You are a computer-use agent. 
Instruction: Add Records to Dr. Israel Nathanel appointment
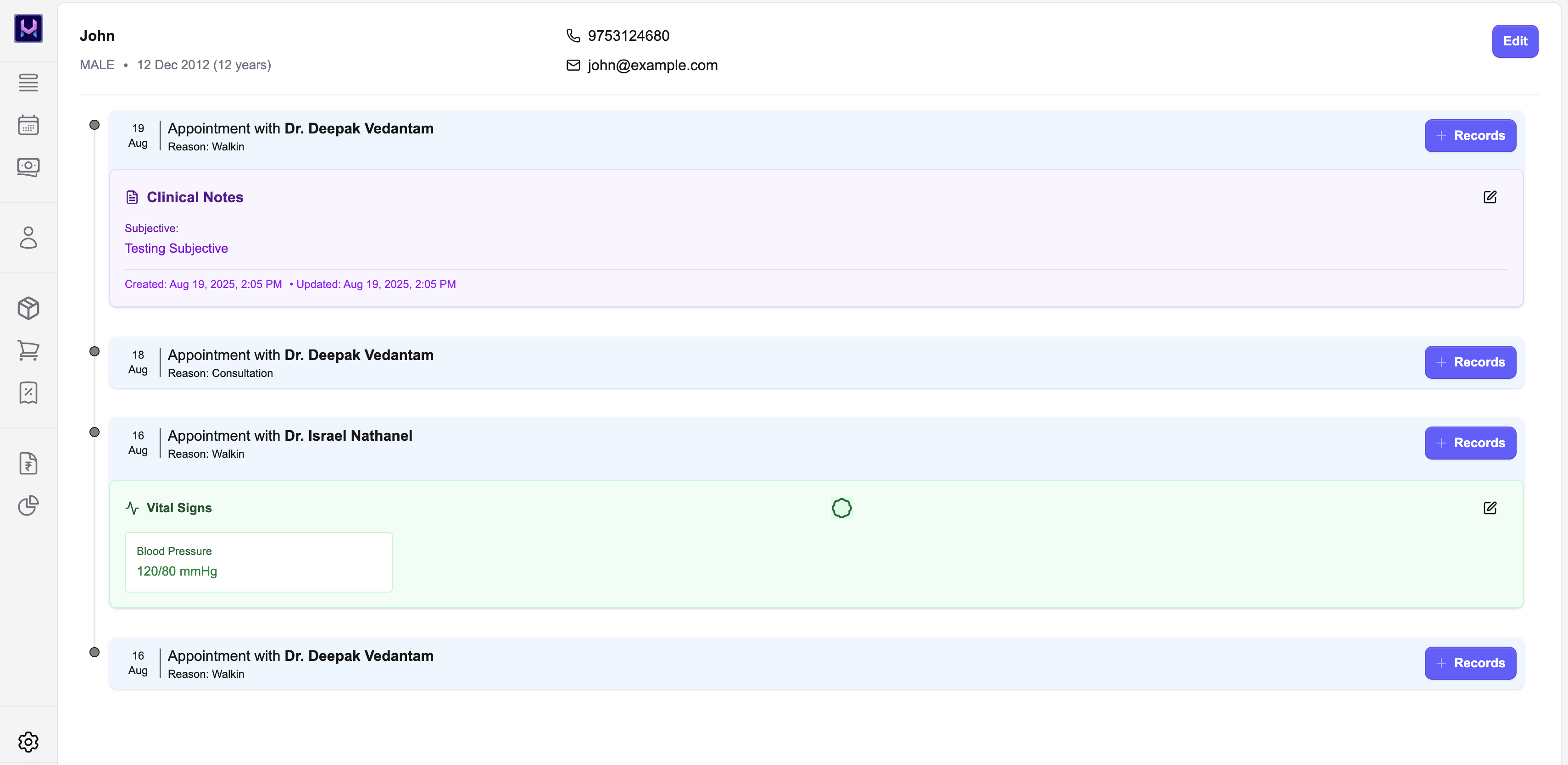1469,443
